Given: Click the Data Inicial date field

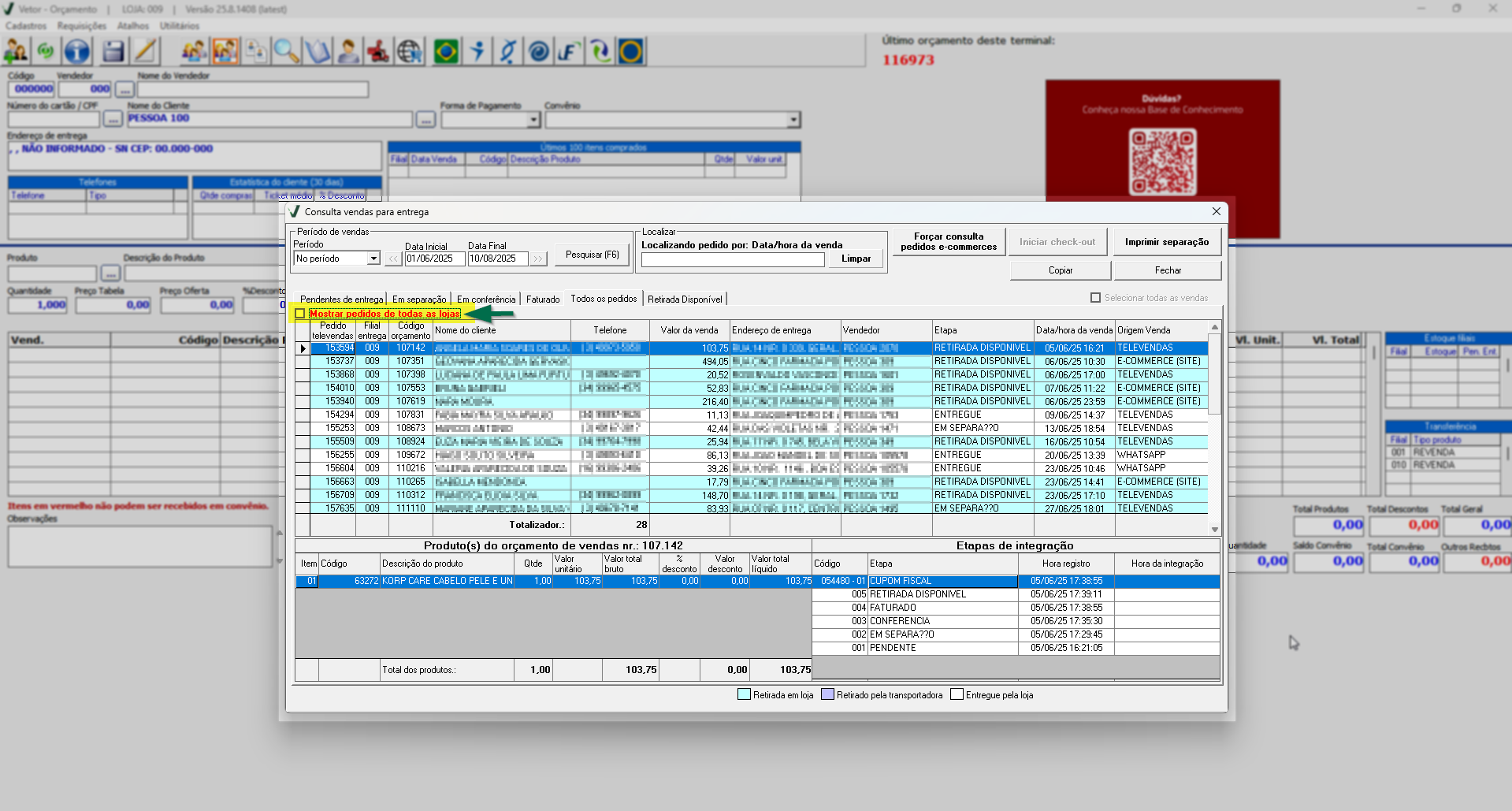Looking at the screenshot, I should [x=435, y=259].
